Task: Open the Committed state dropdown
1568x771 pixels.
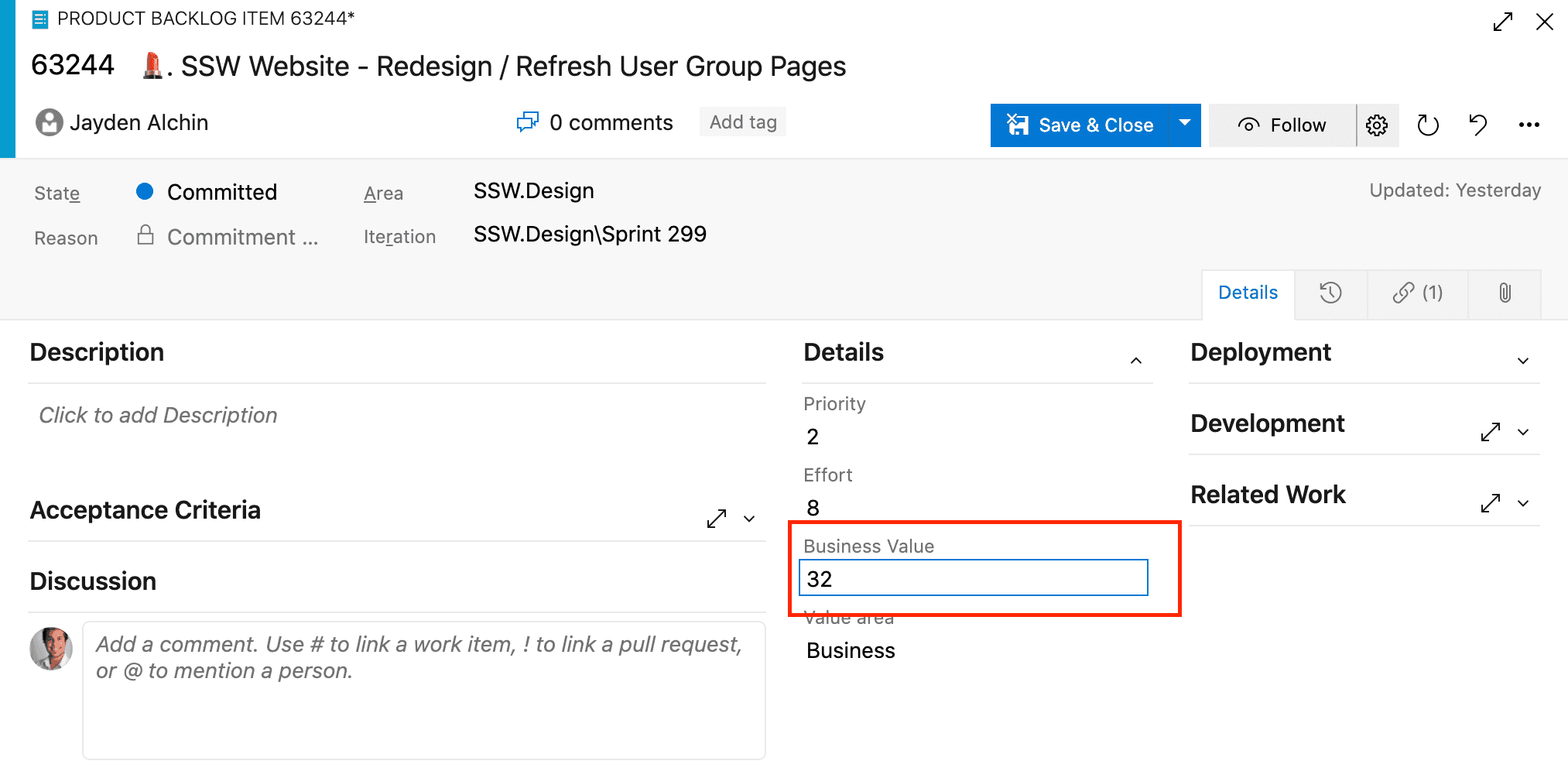Action: (221, 192)
